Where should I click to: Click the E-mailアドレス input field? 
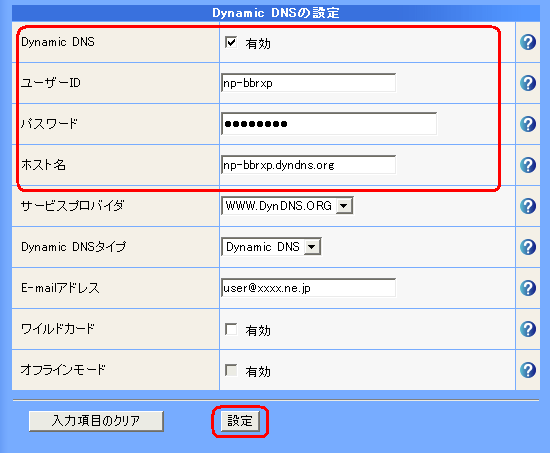coord(308,288)
